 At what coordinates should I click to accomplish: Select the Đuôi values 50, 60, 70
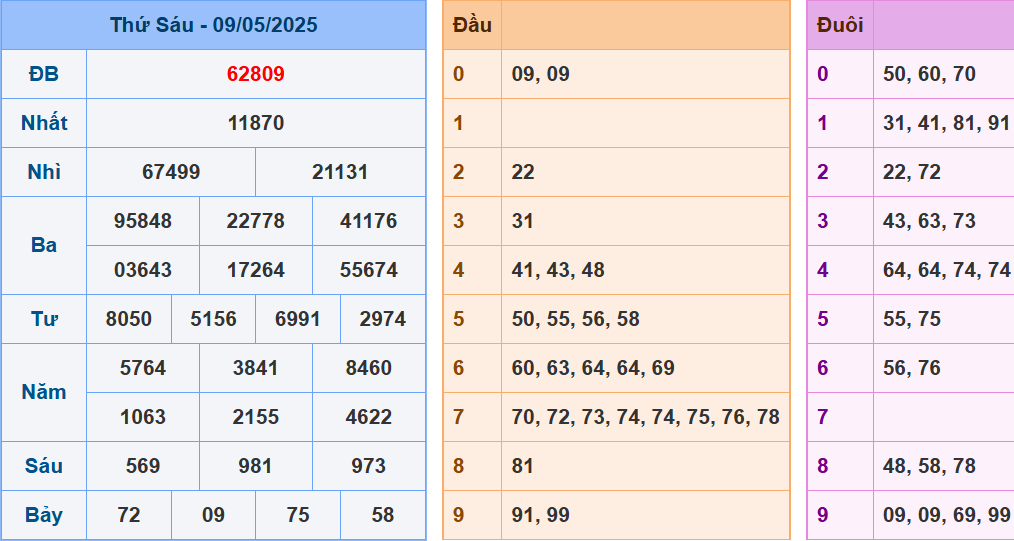pyautogui.click(x=929, y=74)
